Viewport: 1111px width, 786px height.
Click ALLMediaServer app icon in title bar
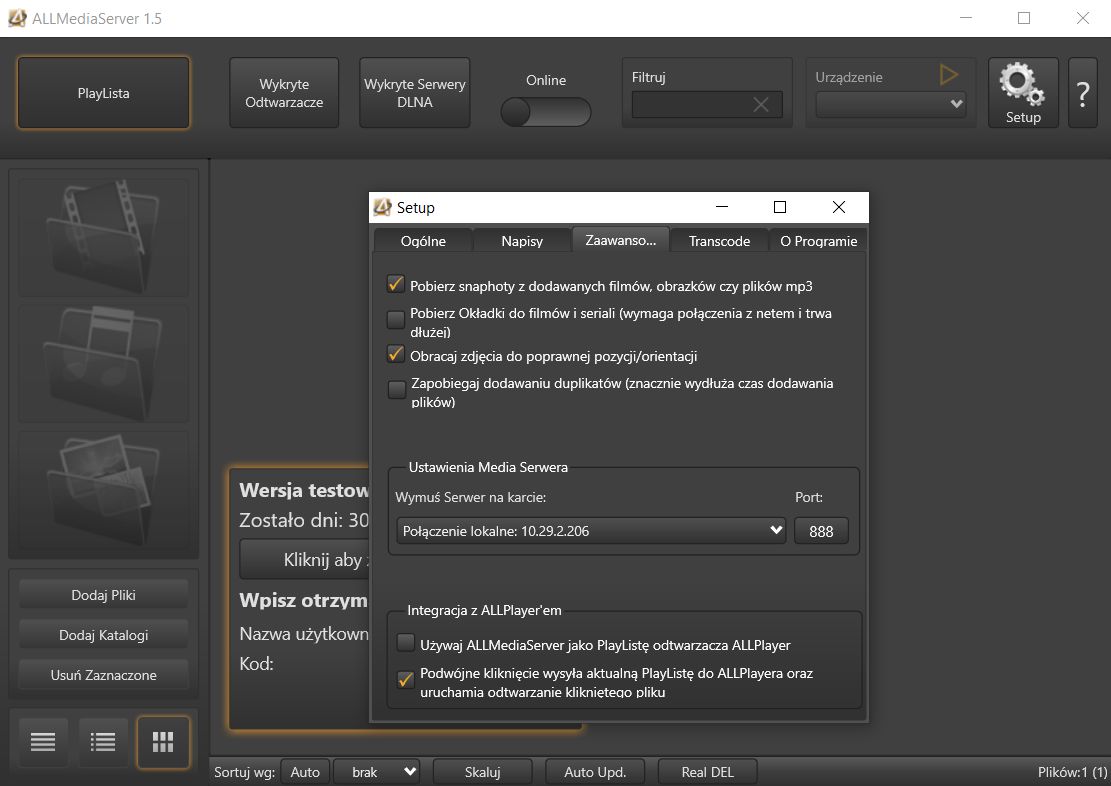coord(17,18)
